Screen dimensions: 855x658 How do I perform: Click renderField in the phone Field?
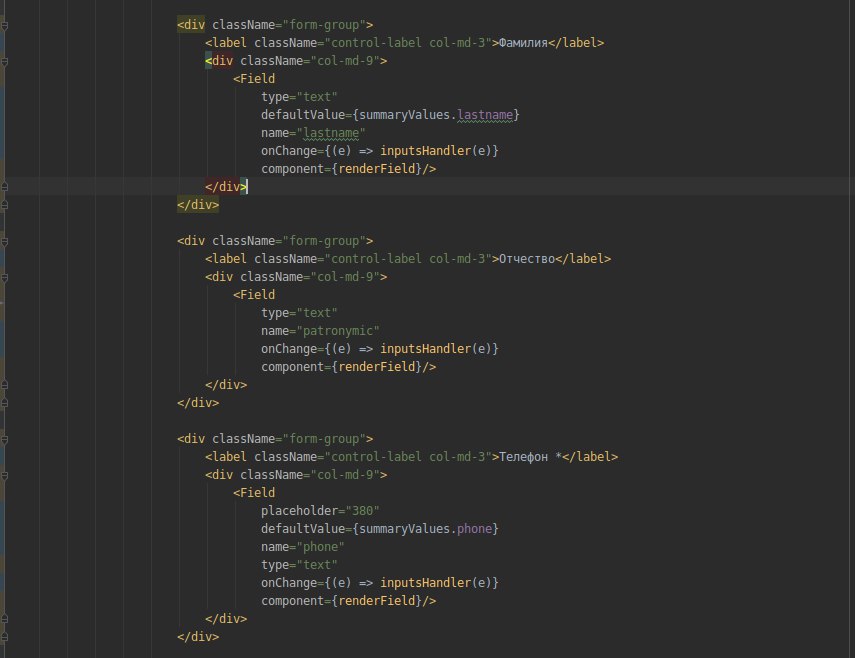coord(376,600)
